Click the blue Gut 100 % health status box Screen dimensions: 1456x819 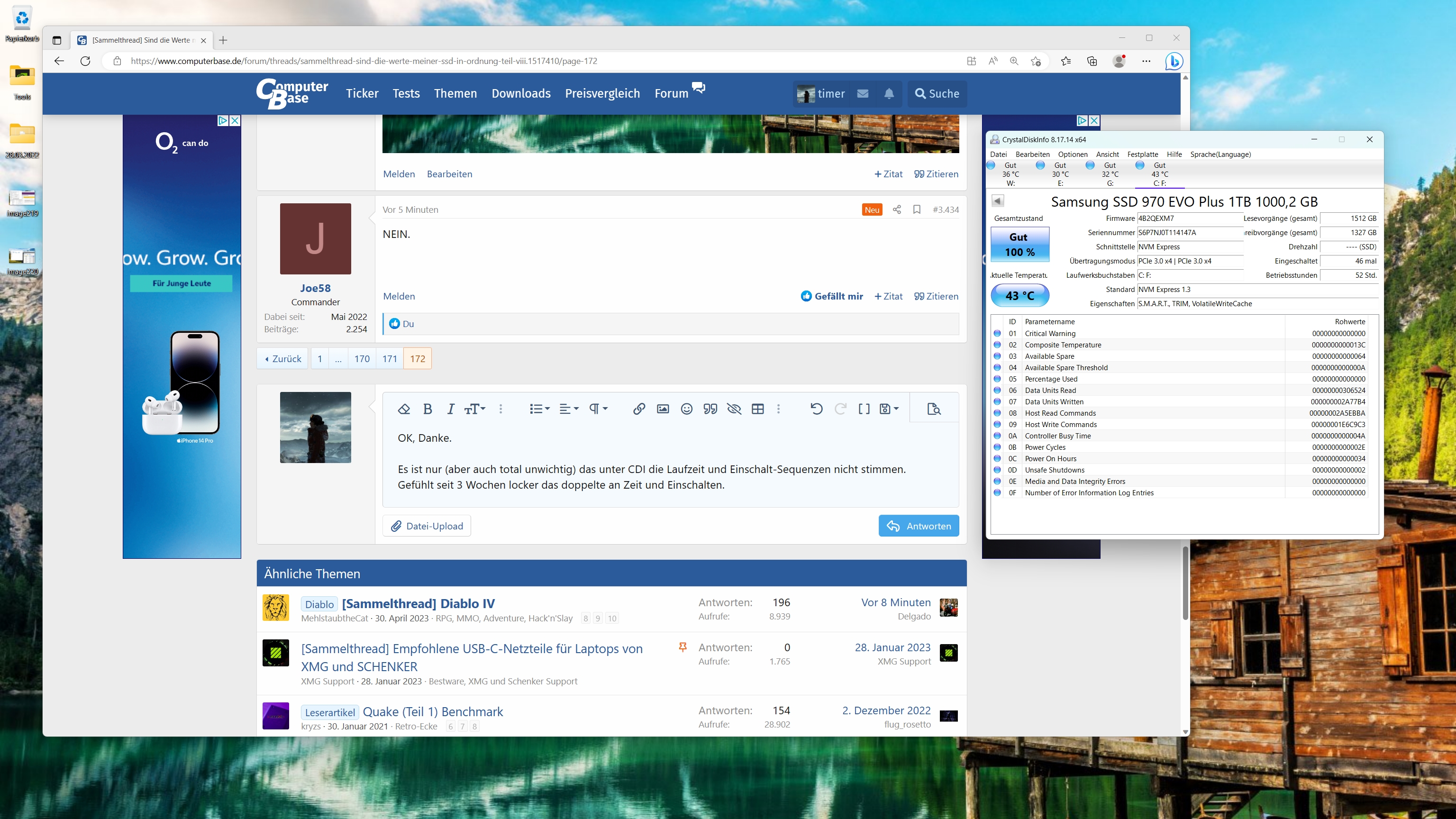tap(1019, 244)
